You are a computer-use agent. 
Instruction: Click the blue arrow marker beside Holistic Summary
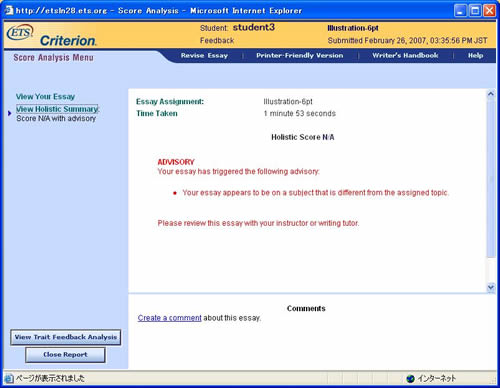click(x=10, y=114)
